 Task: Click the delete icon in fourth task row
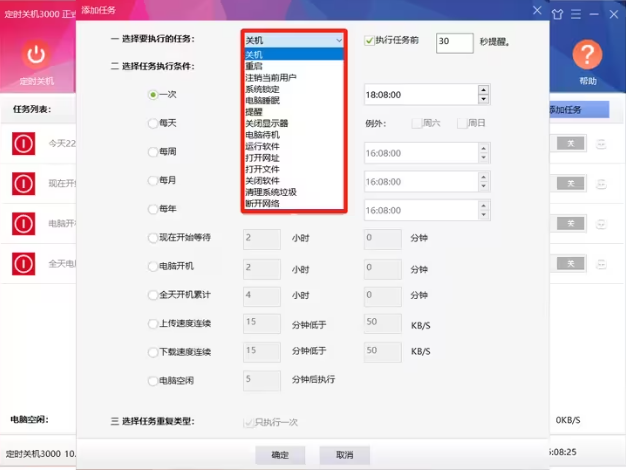coord(601,264)
